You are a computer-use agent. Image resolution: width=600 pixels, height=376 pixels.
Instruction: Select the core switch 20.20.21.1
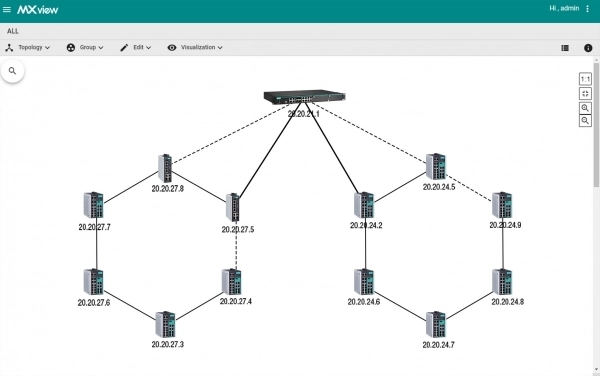(x=305, y=97)
